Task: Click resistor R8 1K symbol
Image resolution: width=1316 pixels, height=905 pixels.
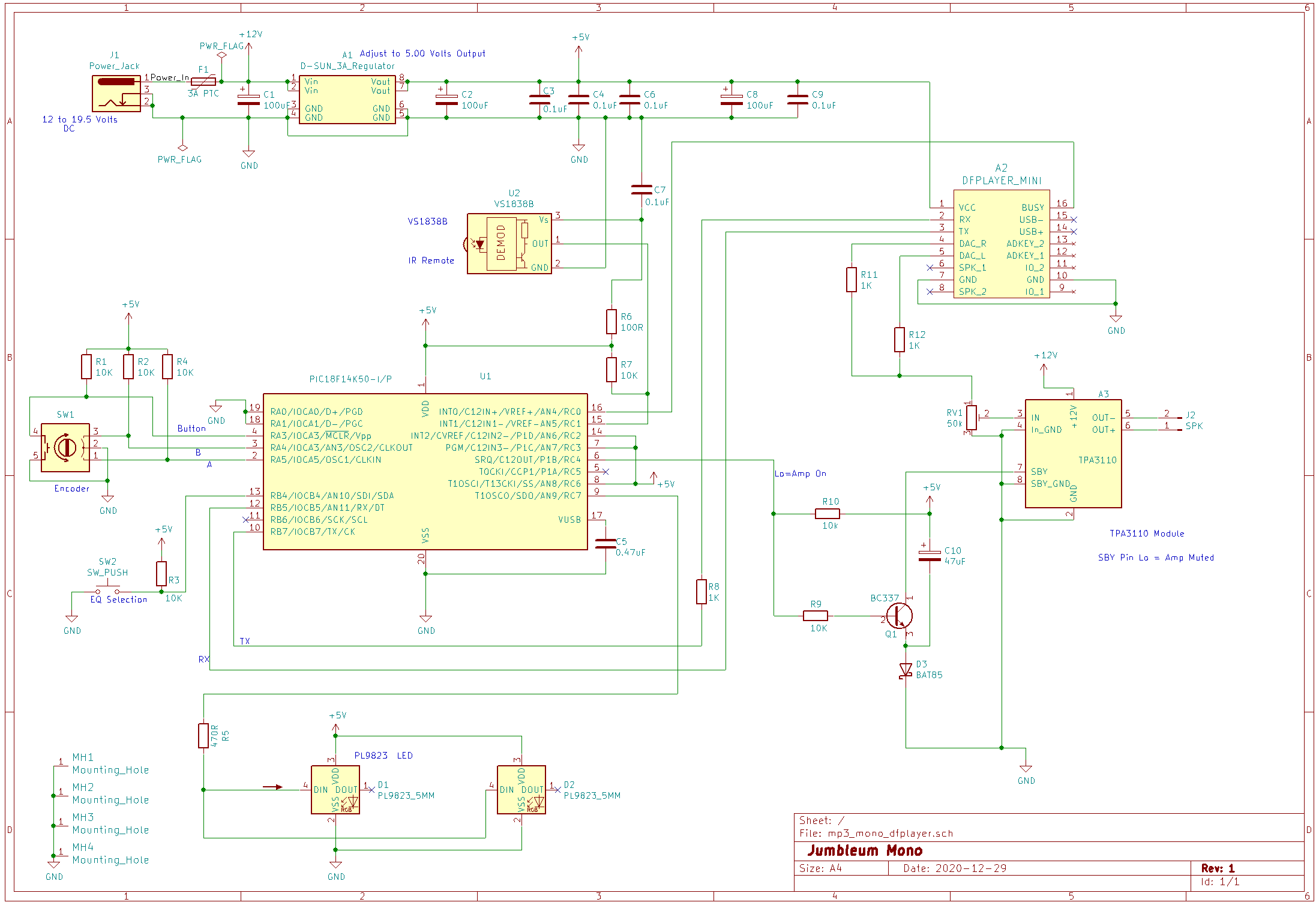Action: (702, 592)
